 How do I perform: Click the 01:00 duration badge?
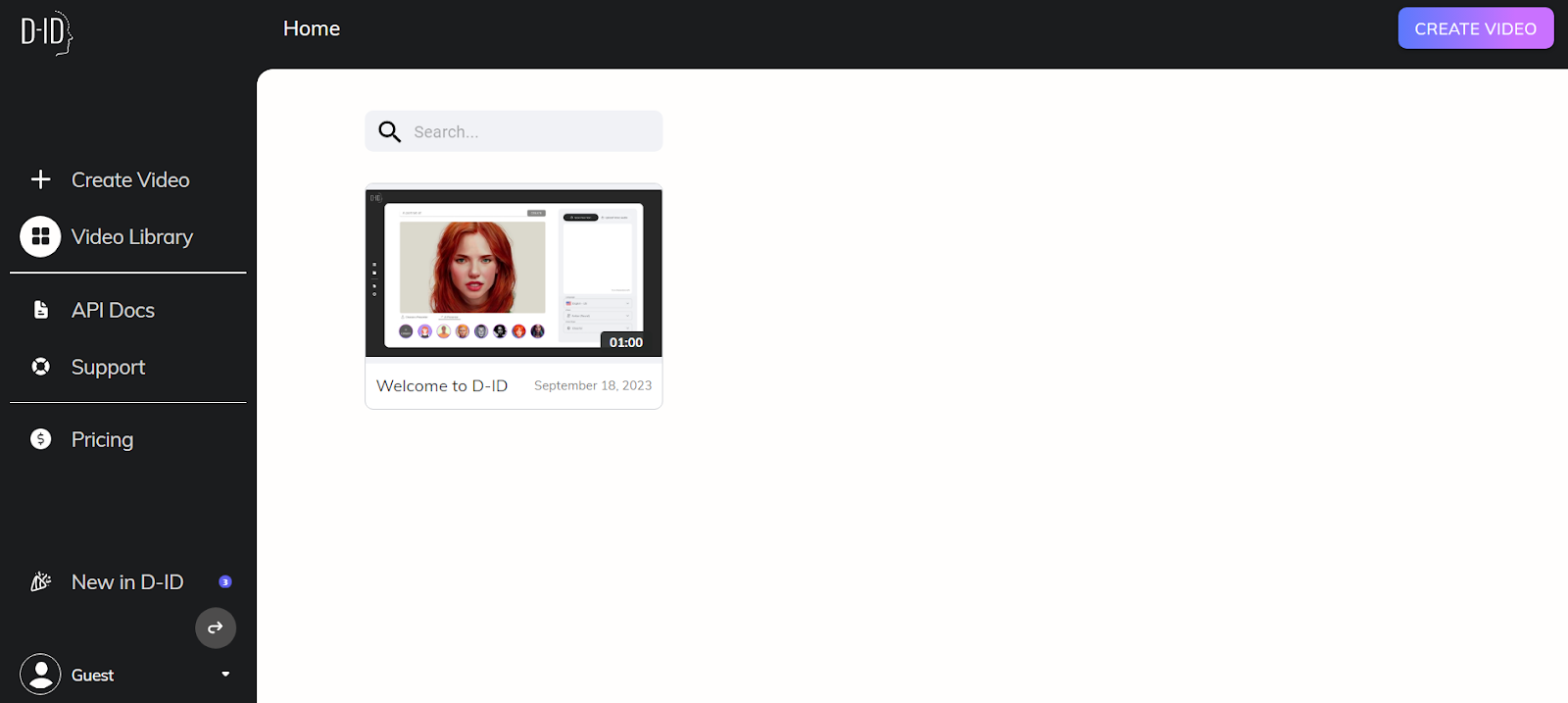click(626, 342)
